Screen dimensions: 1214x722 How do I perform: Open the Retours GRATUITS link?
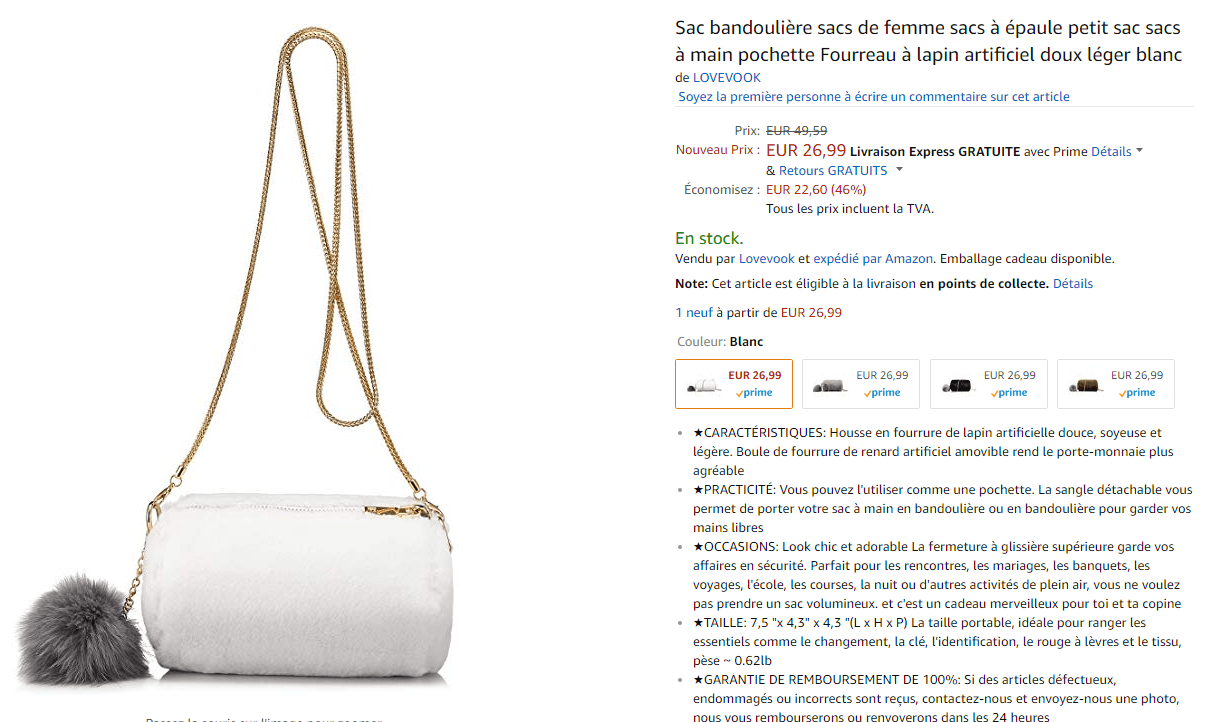[x=833, y=171]
